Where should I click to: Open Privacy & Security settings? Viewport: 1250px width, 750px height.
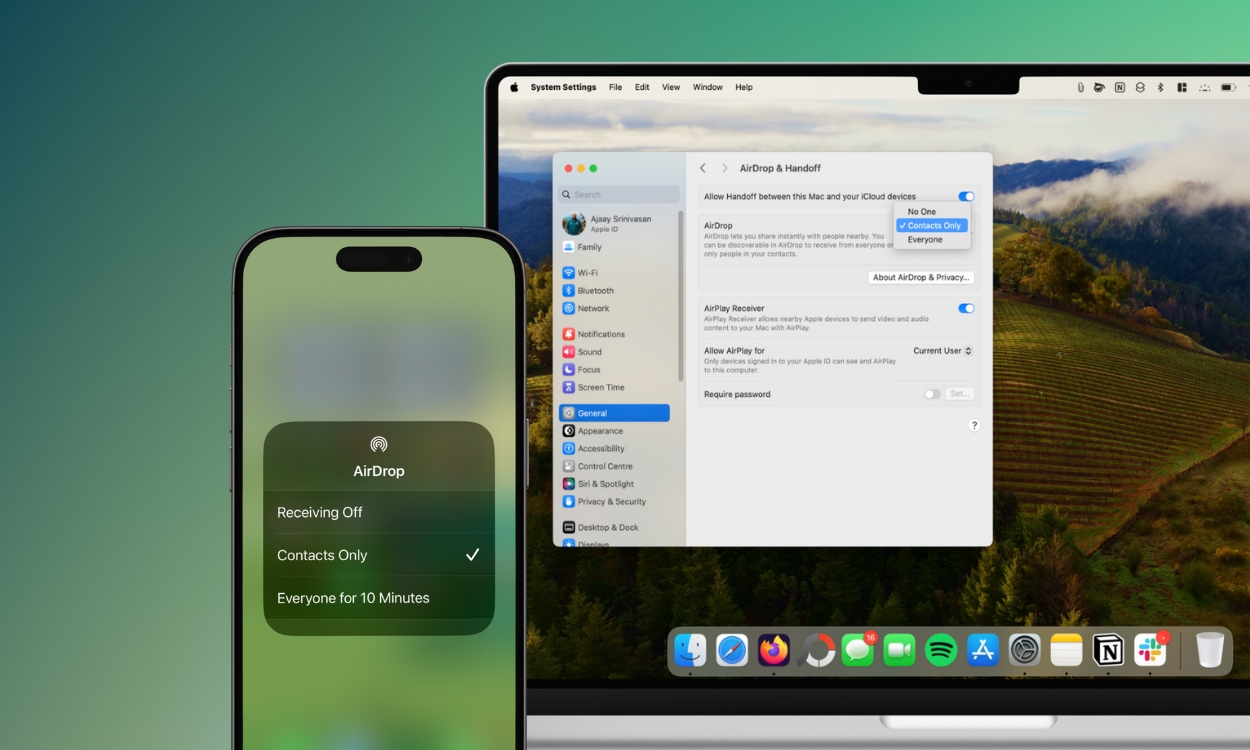(x=608, y=501)
